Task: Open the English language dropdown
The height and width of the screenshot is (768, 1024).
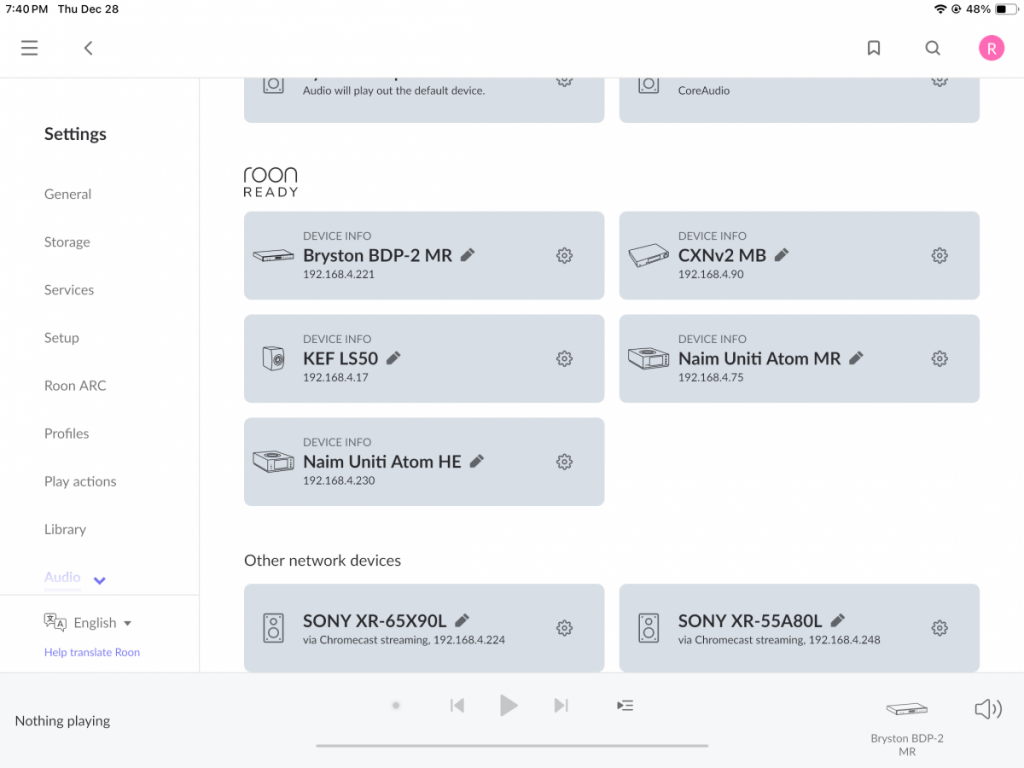Action: pos(88,622)
